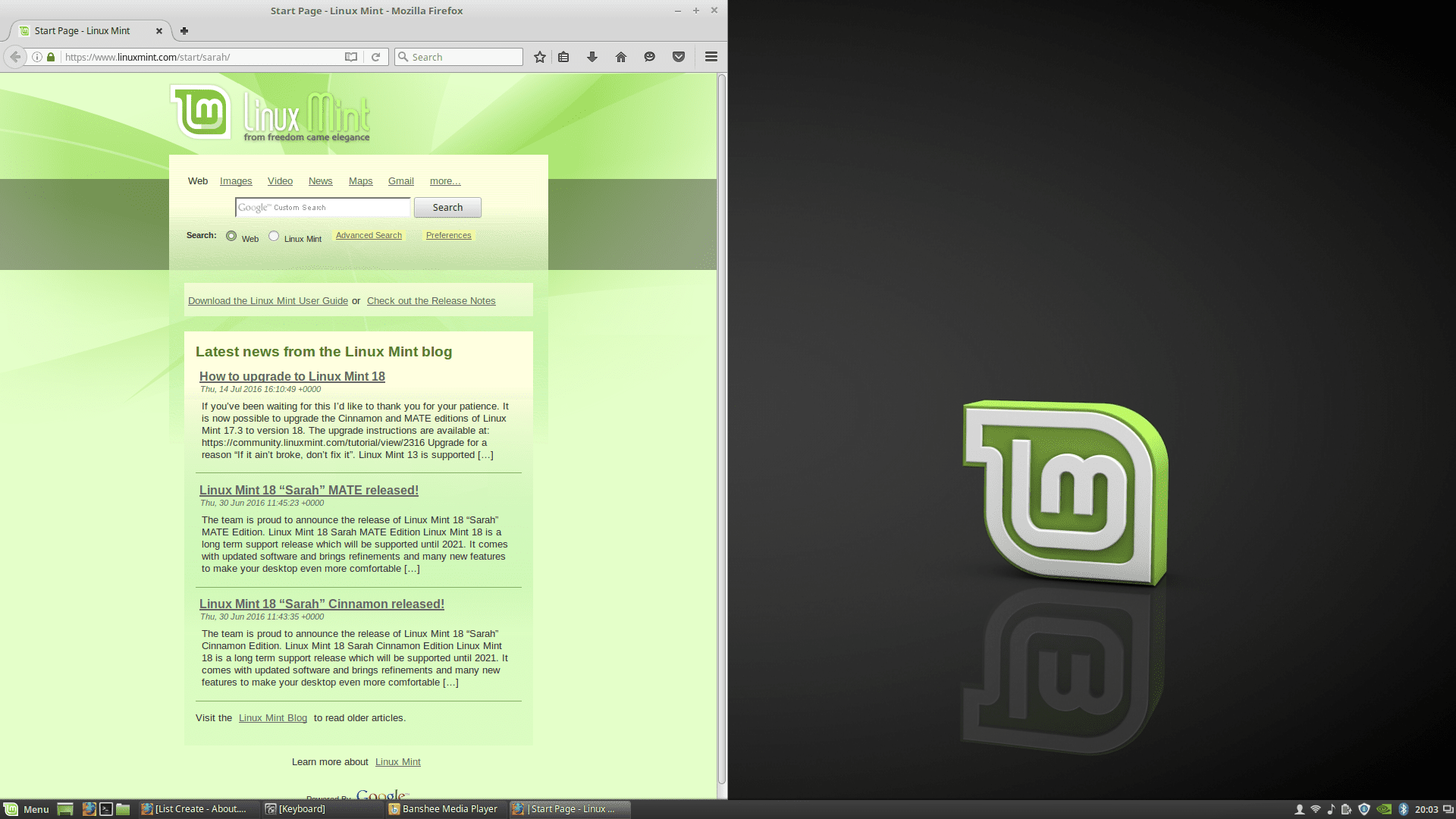Open the Images tab
1456x819 pixels.
[x=235, y=180]
